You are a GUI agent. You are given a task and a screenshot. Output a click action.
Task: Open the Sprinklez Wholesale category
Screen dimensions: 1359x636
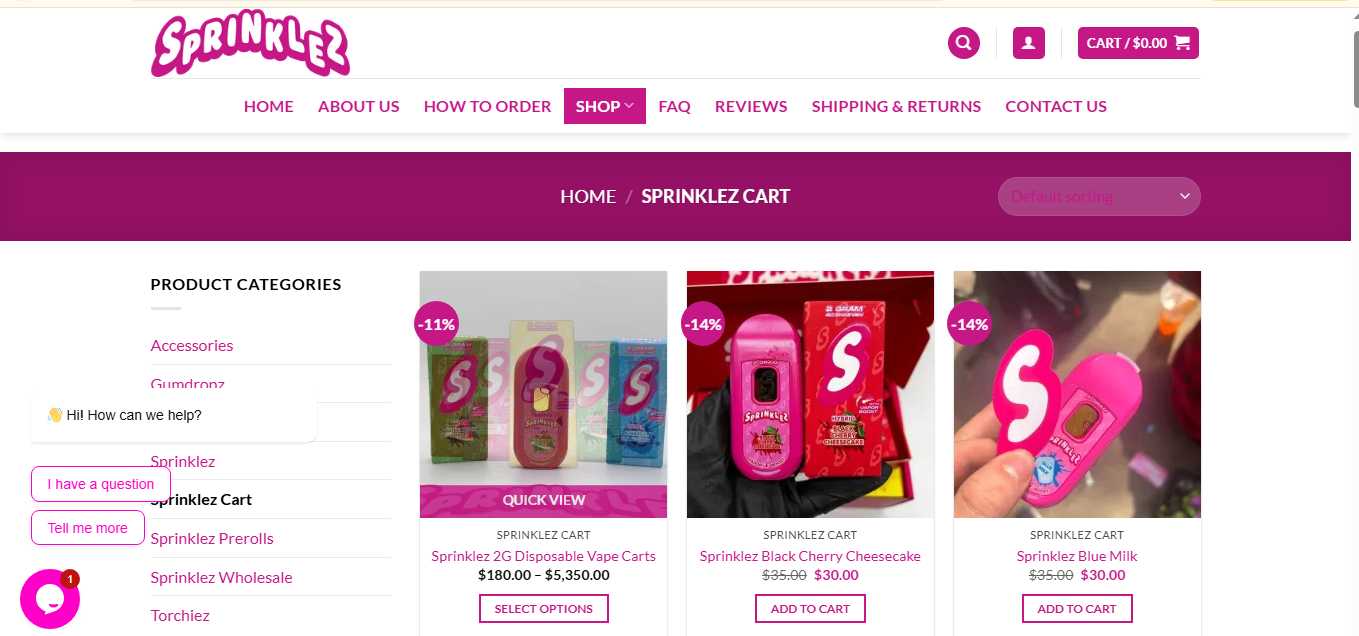[x=221, y=577]
